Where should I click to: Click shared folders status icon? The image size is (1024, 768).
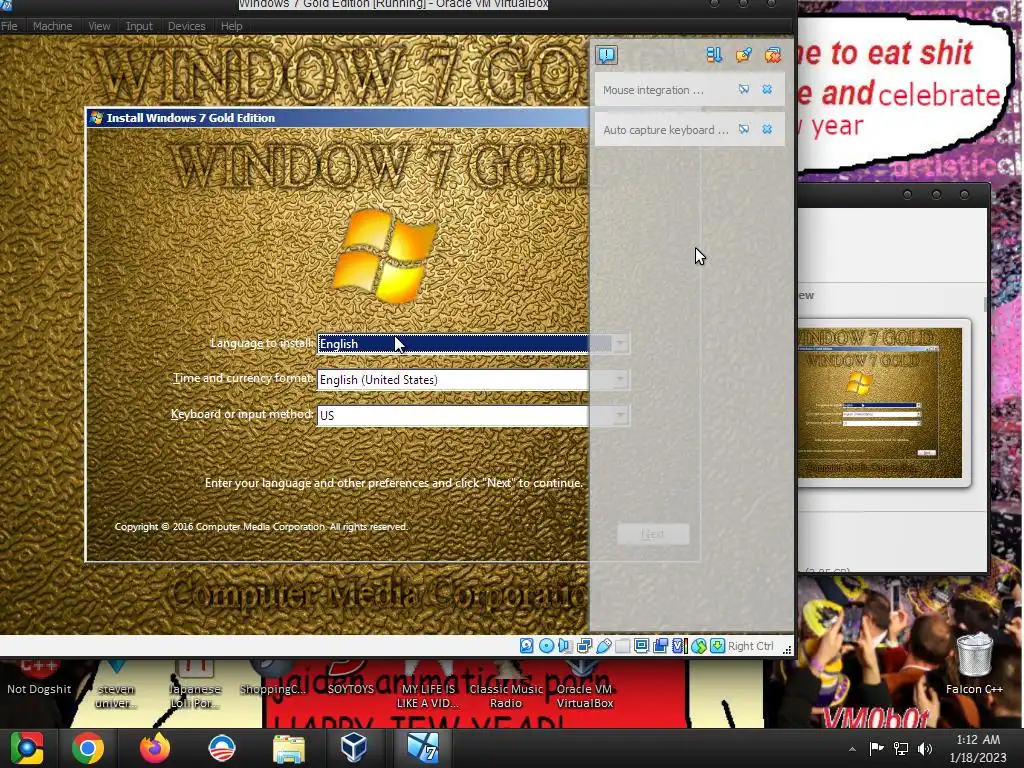point(622,646)
